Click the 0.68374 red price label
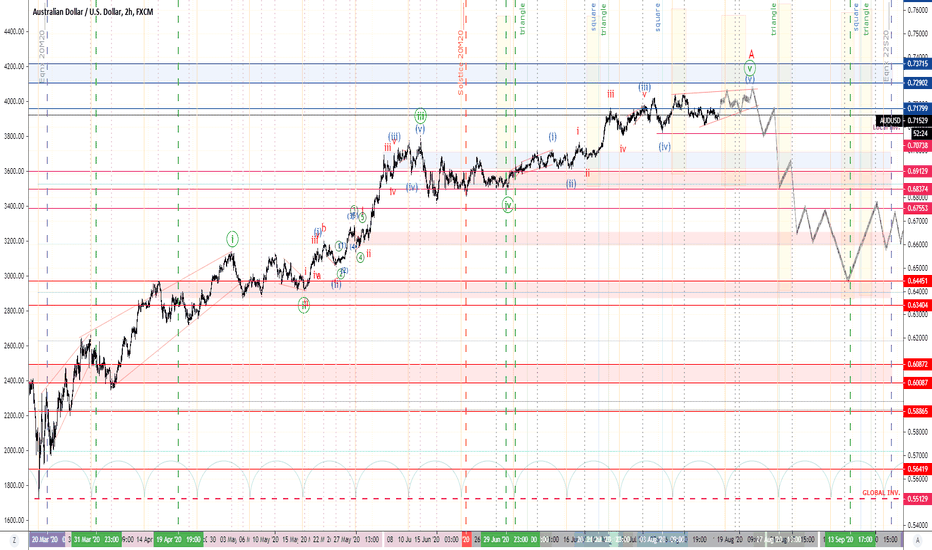This screenshot has width=932, height=550. click(917, 189)
